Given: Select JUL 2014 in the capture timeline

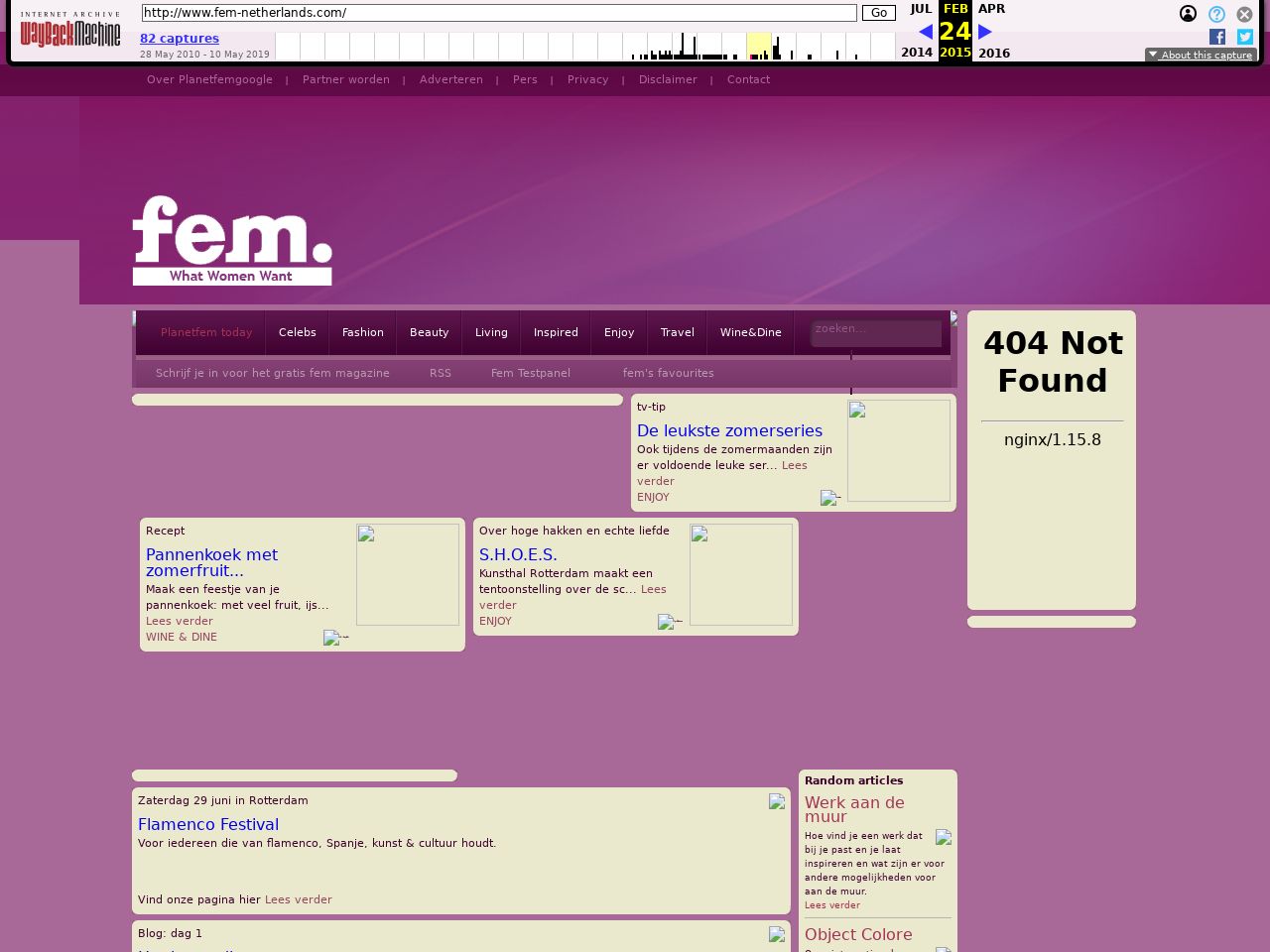Looking at the screenshot, I should 920,9.
